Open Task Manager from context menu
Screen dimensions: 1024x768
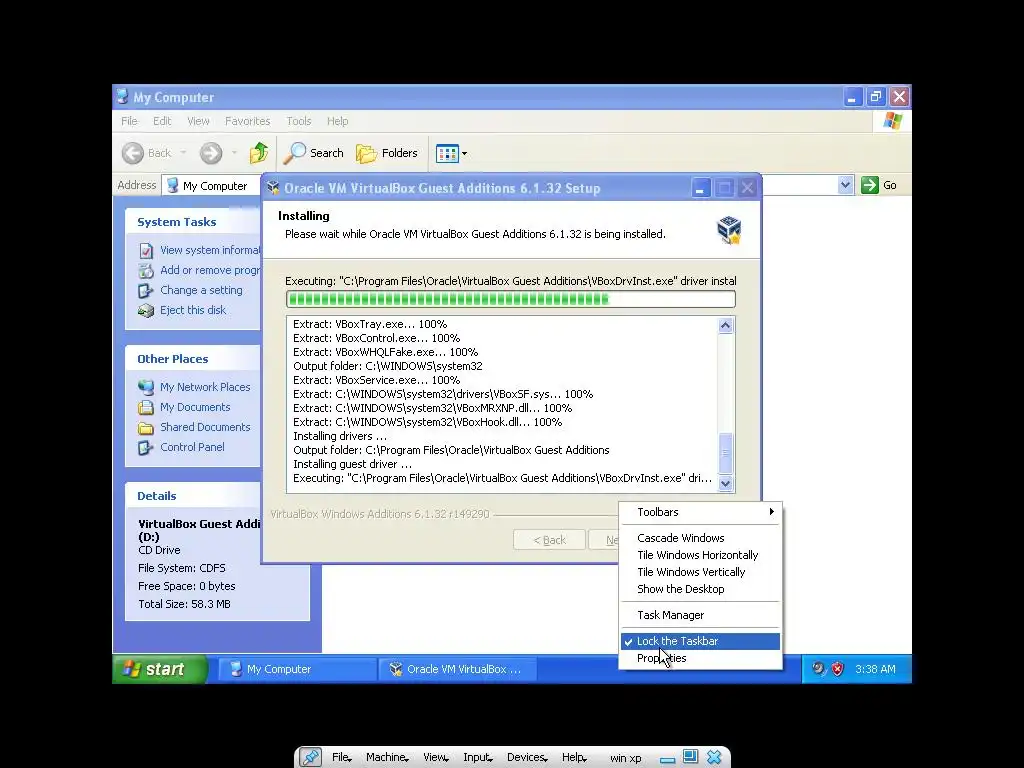701,615
